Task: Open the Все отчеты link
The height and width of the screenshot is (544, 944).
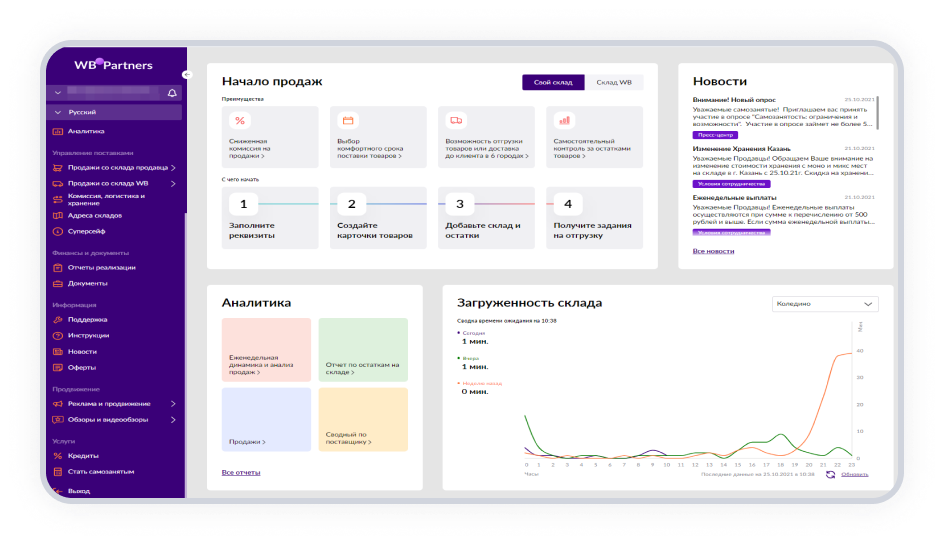Action: tap(241, 472)
